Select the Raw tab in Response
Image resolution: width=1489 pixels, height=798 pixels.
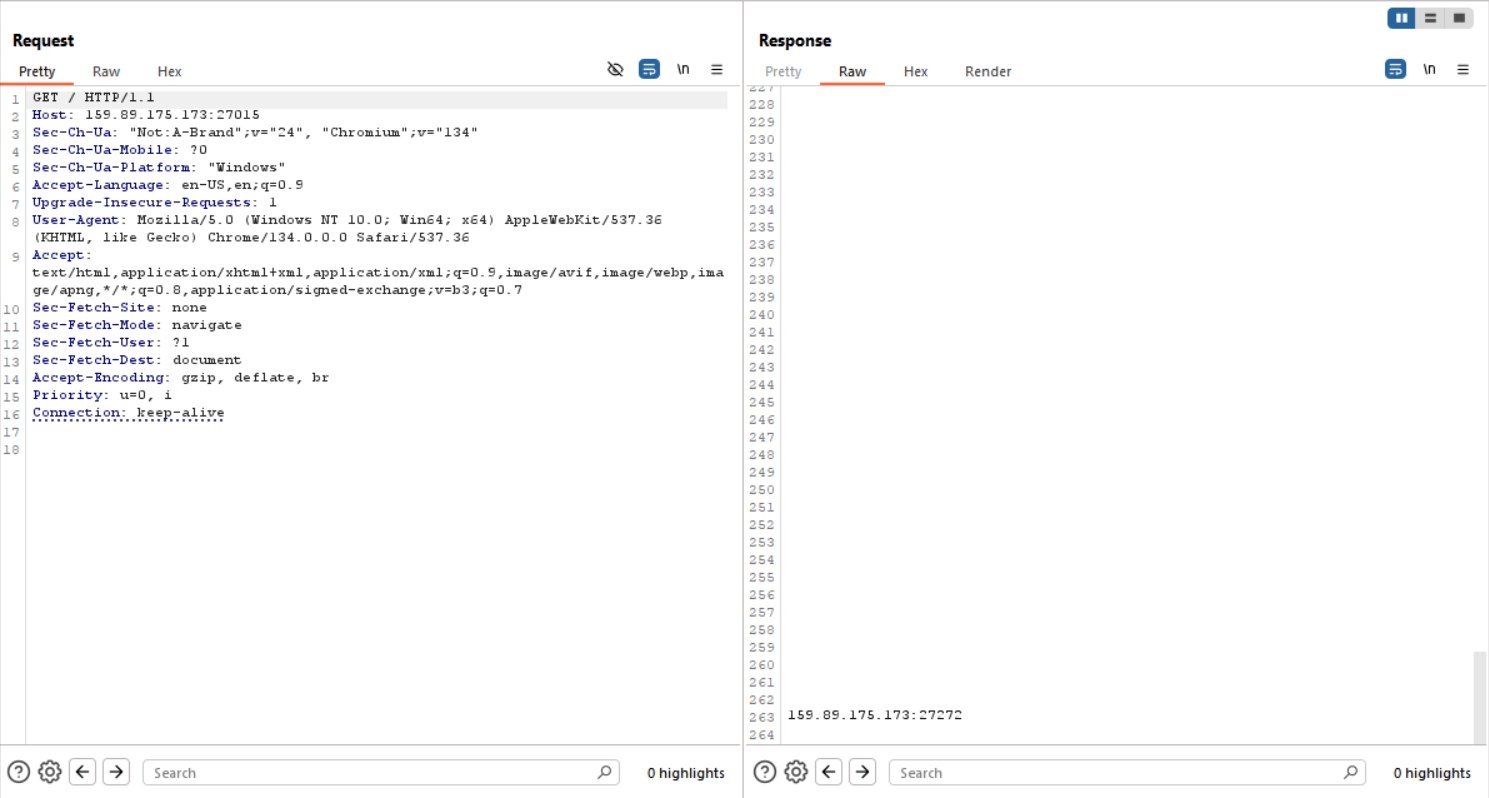pyautogui.click(x=852, y=72)
